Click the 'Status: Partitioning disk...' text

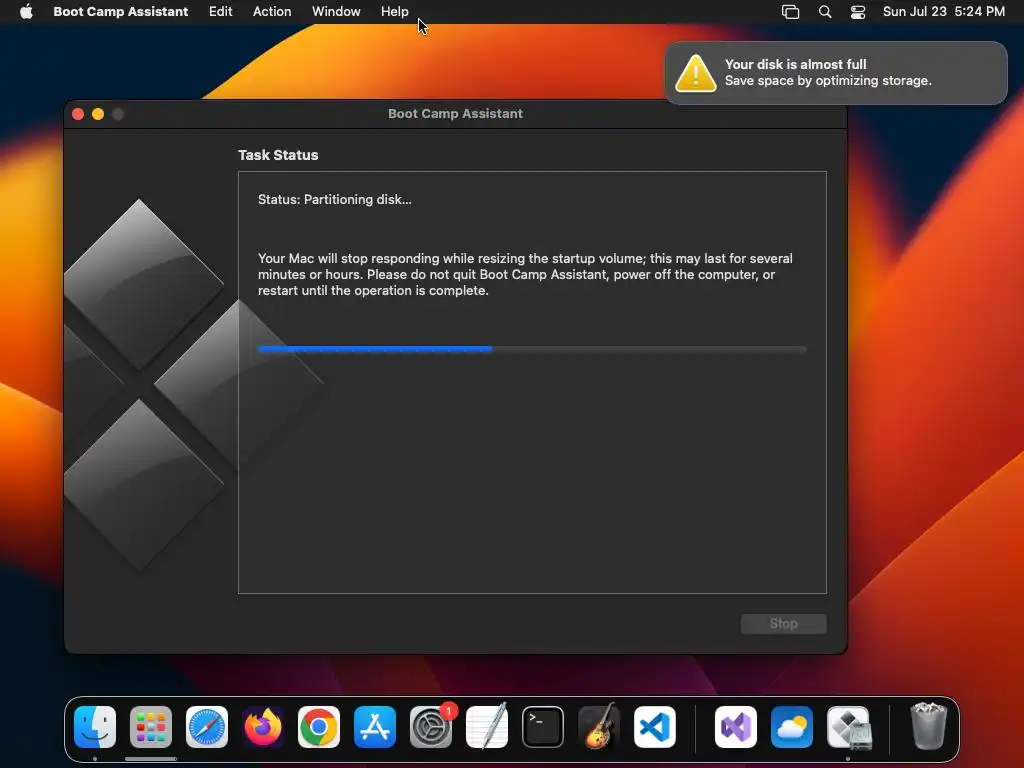pos(334,199)
